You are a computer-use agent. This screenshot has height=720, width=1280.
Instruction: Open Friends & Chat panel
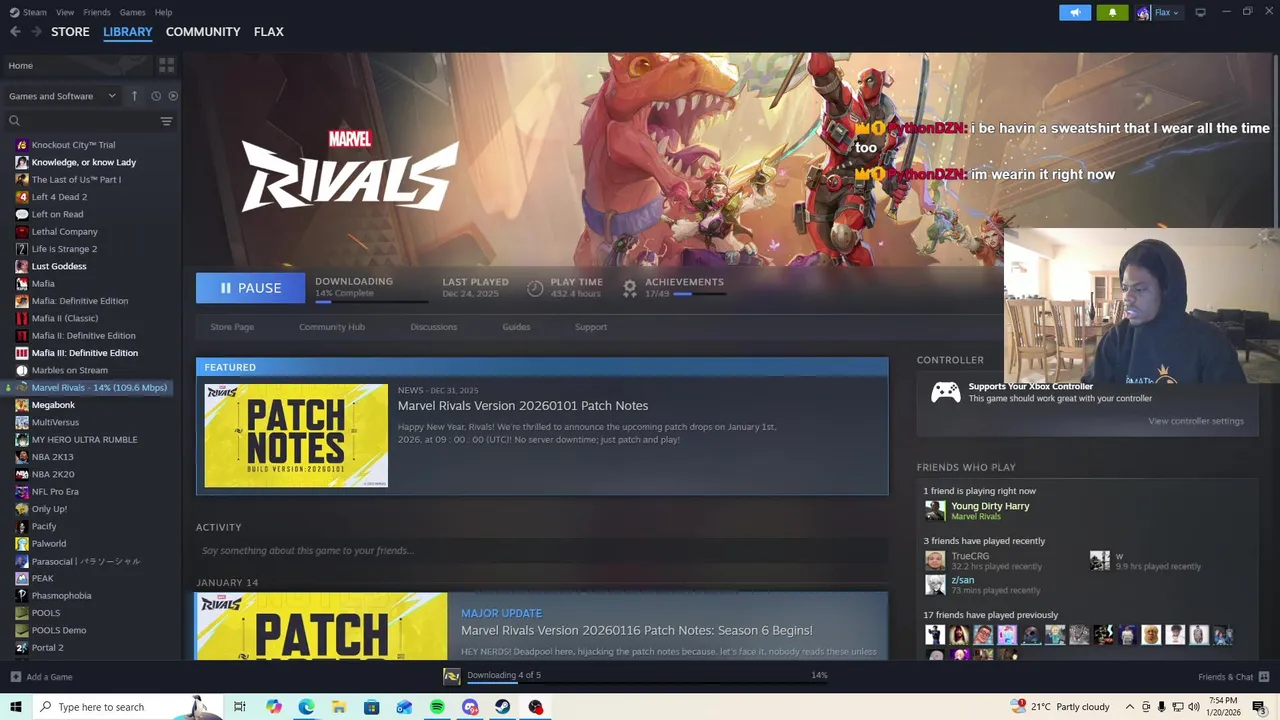click(1234, 677)
